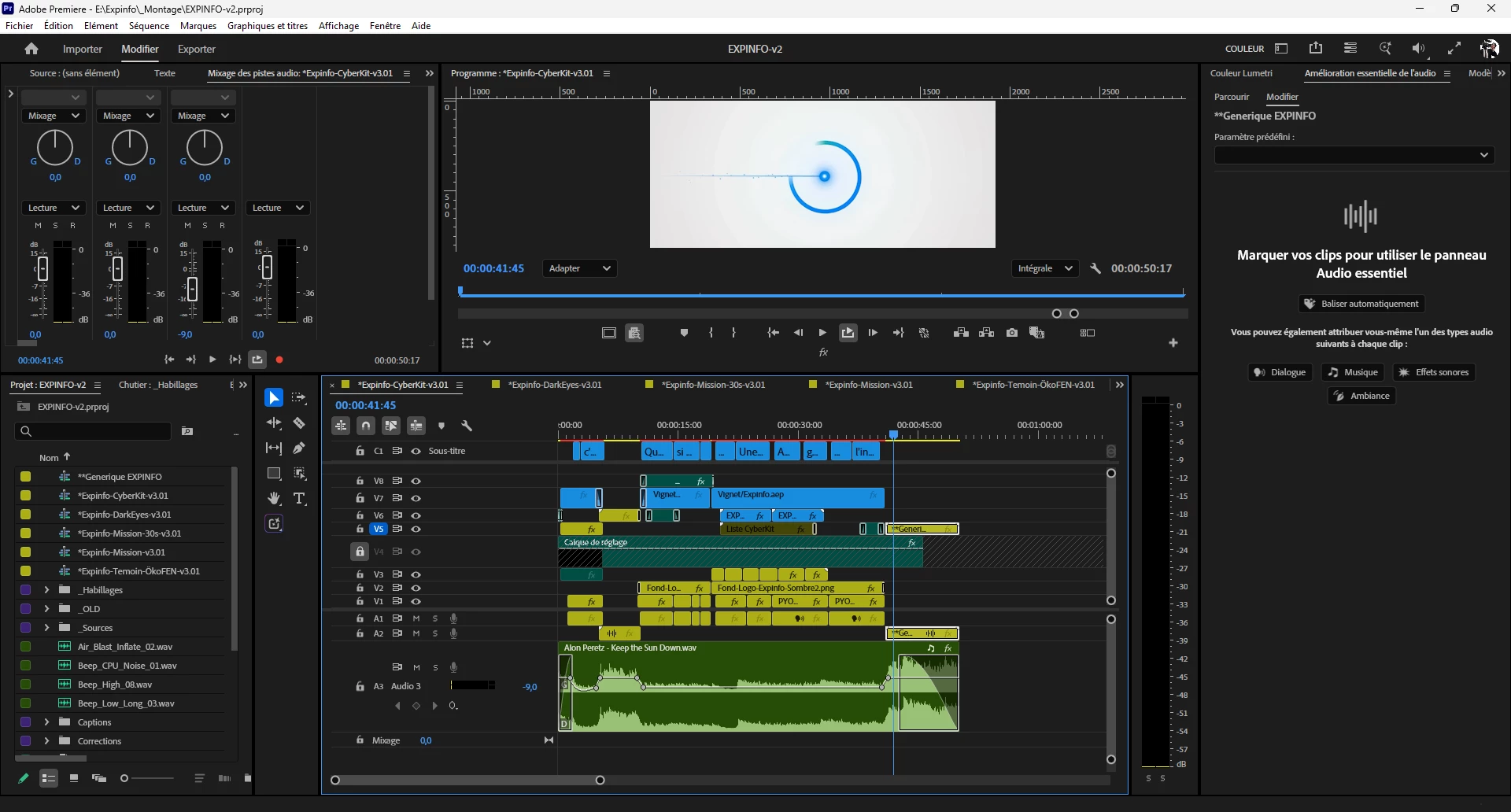Screen dimensions: 1511x812
Task: Open timeline display settings wrench
Action: pos(467,426)
